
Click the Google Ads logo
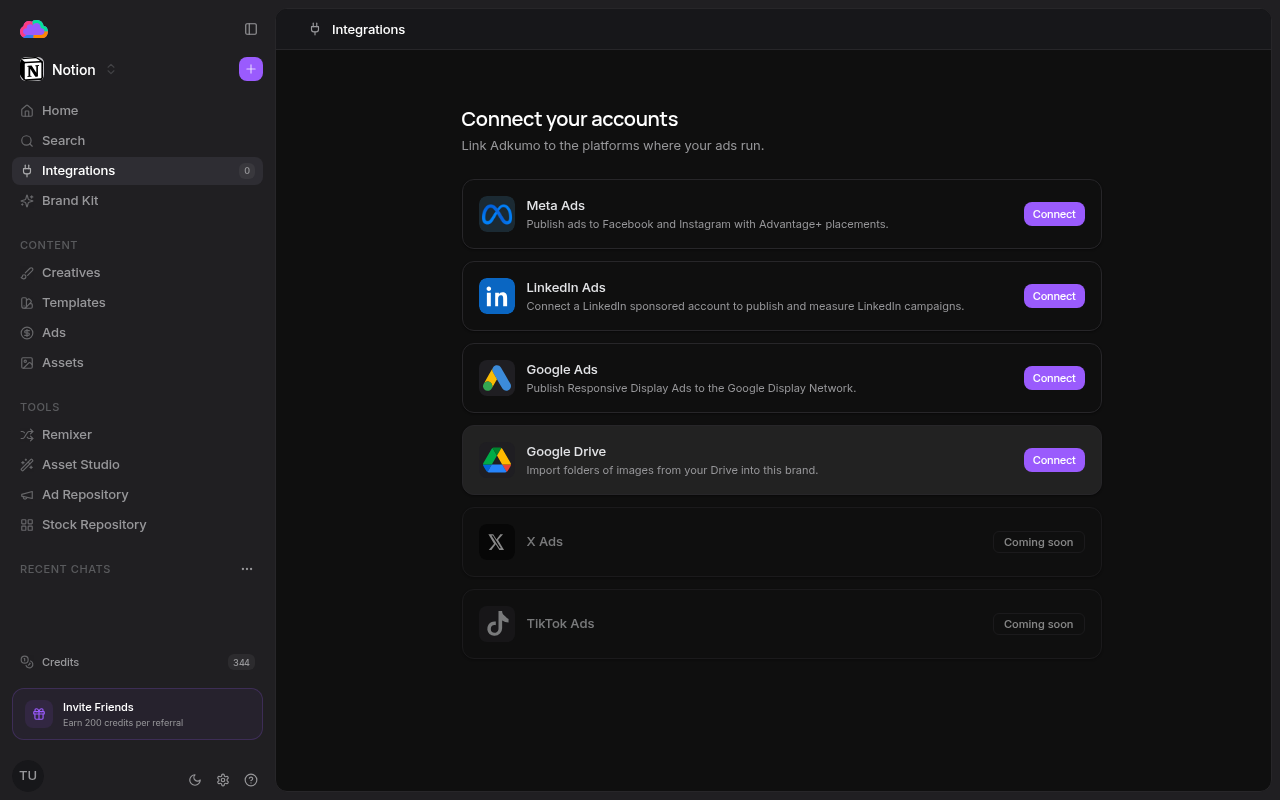497,378
